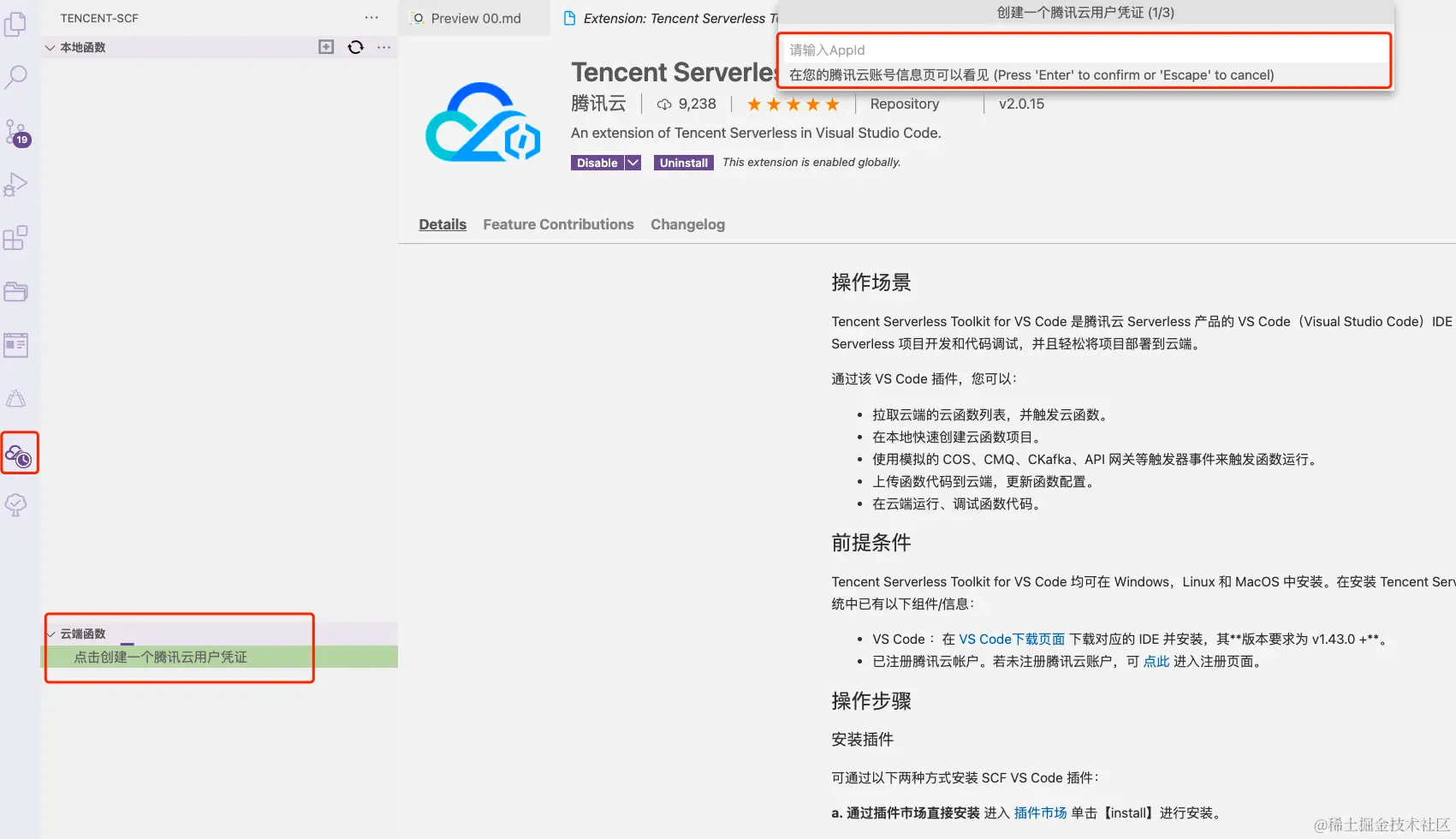
Task: Click the five-star rating of the extension
Action: [793, 104]
